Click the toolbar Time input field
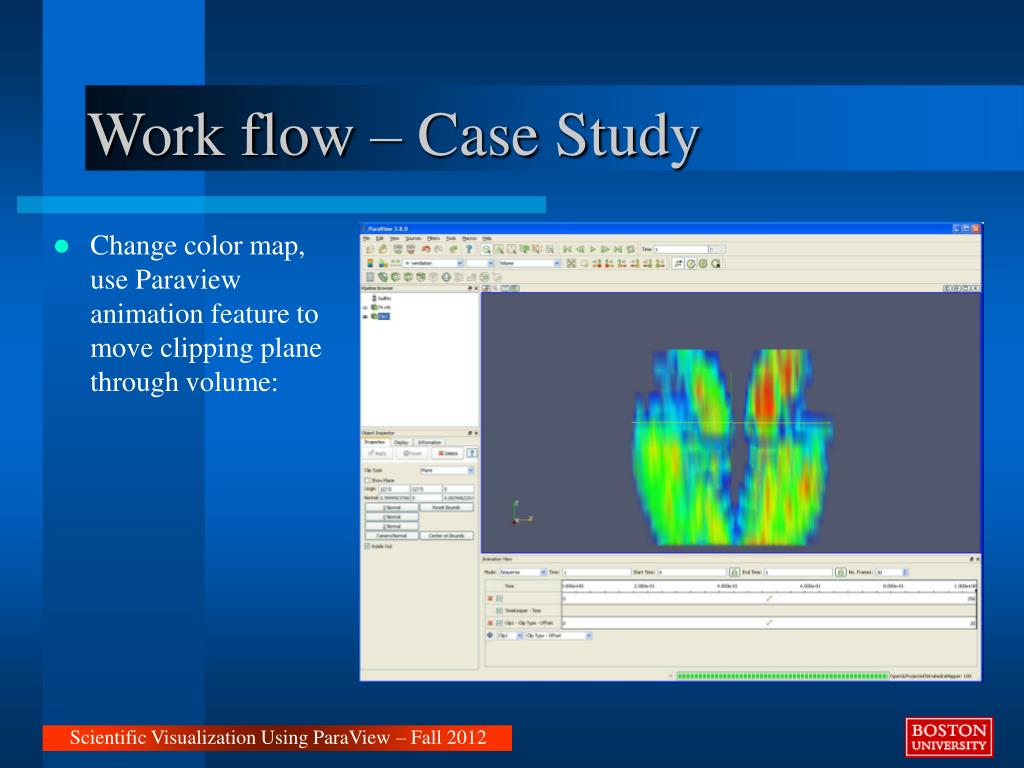Image resolution: width=1024 pixels, height=768 pixels. pyautogui.click(x=681, y=249)
